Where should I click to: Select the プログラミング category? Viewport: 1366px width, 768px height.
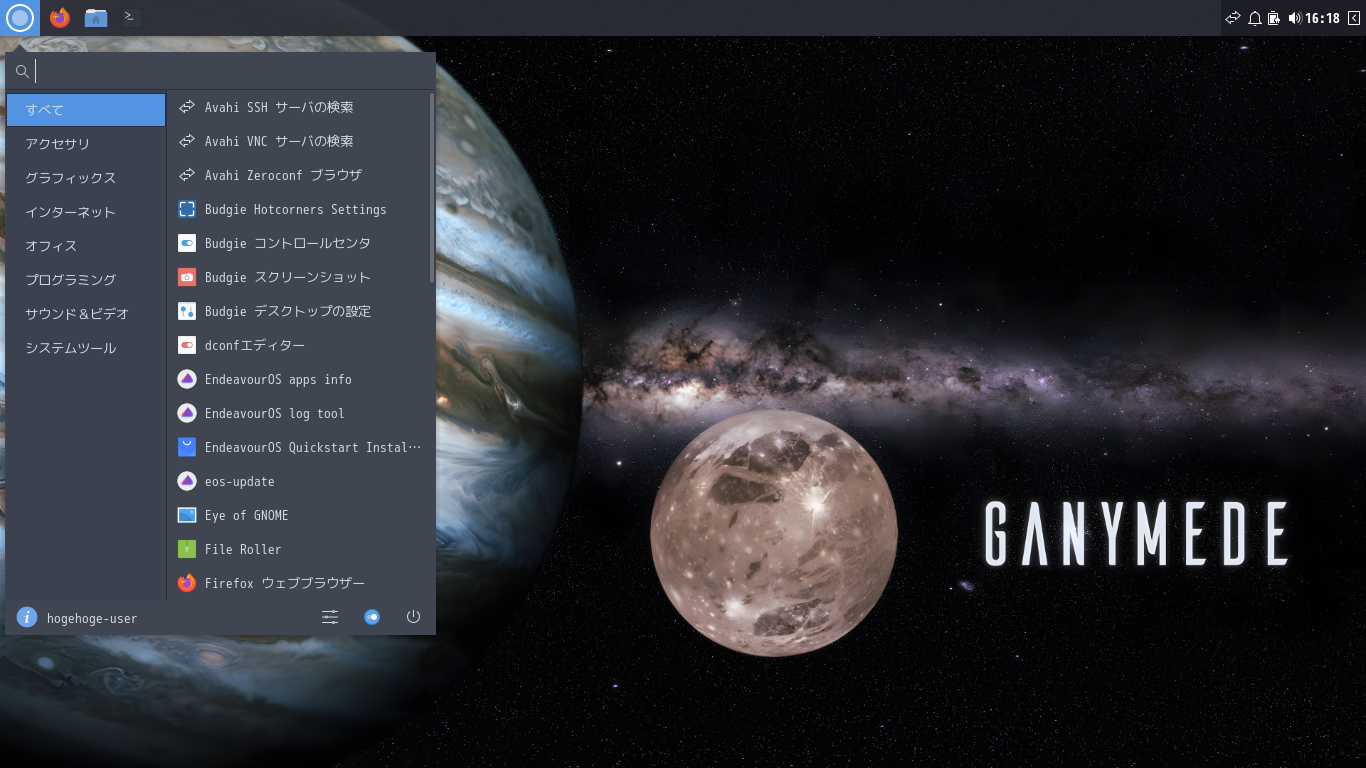(x=86, y=280)
